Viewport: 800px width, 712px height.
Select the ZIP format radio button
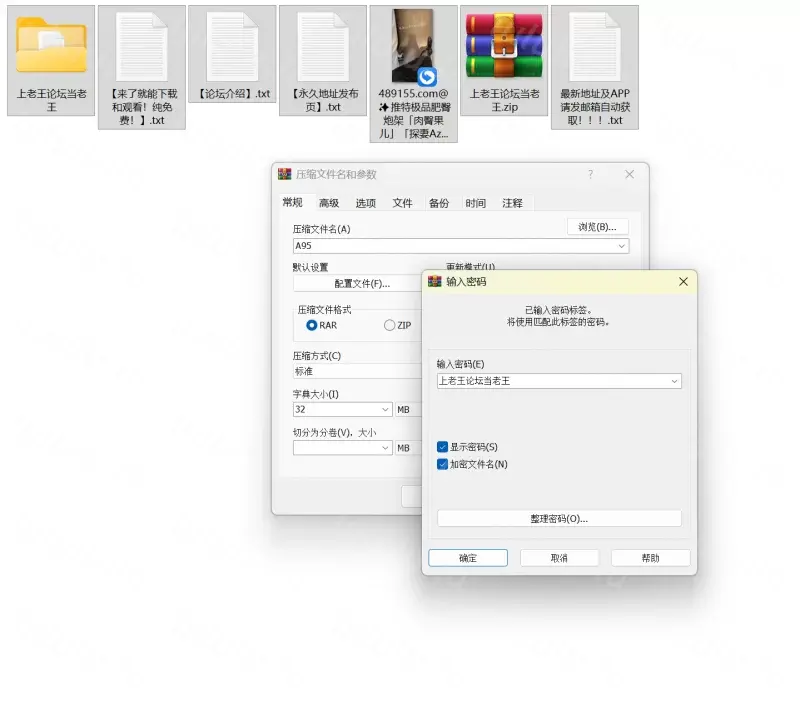coord(389,325)
